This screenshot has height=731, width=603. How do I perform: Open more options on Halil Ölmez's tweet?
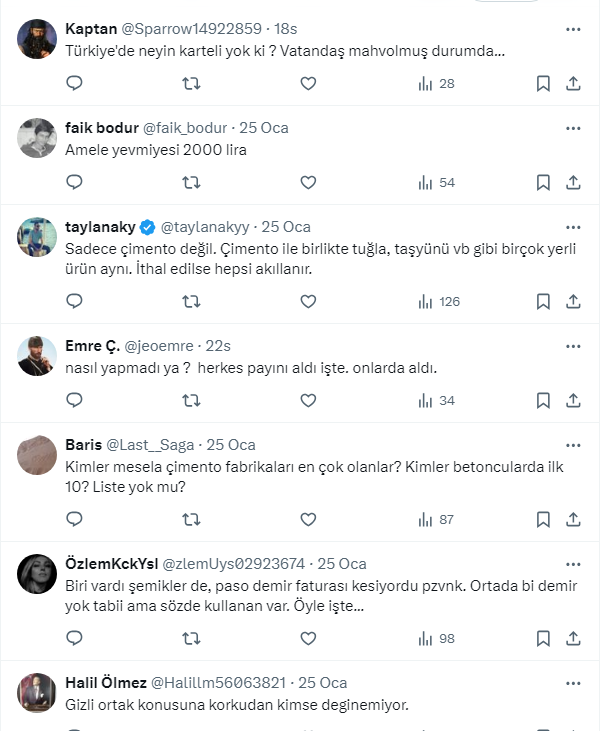click(573, 682)
